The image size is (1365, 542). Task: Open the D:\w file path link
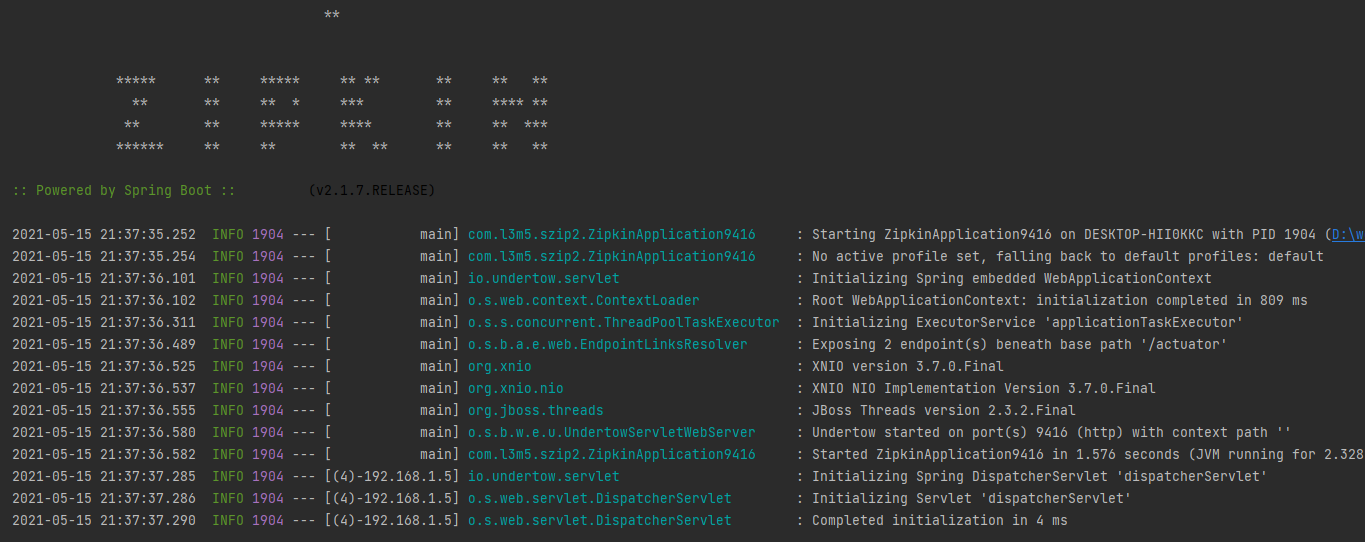coord(1347,235)
